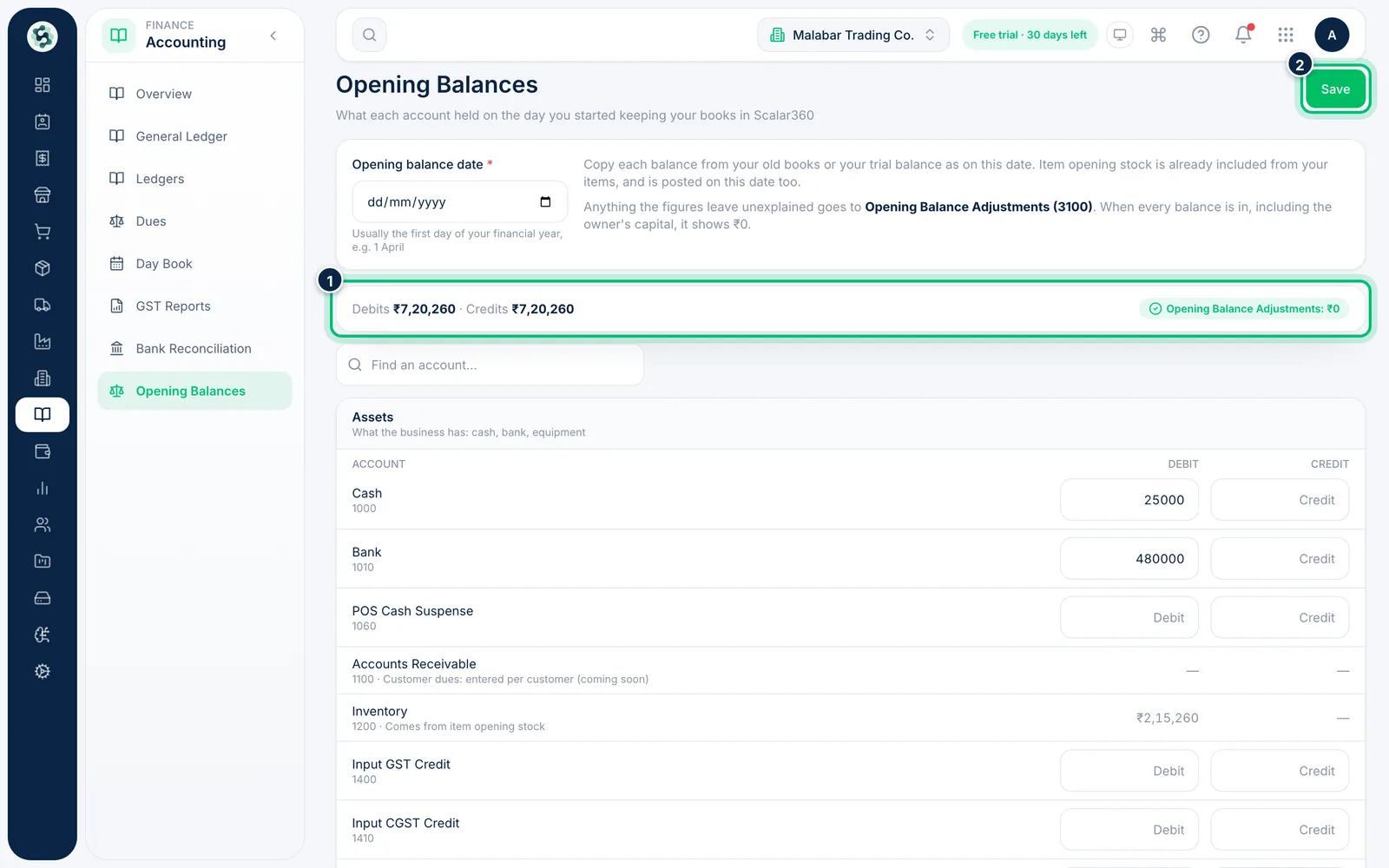Open the receipt dollar icon in the rail
The width and height of the screenshot is (1389, 868).
[x=42, y=158]
